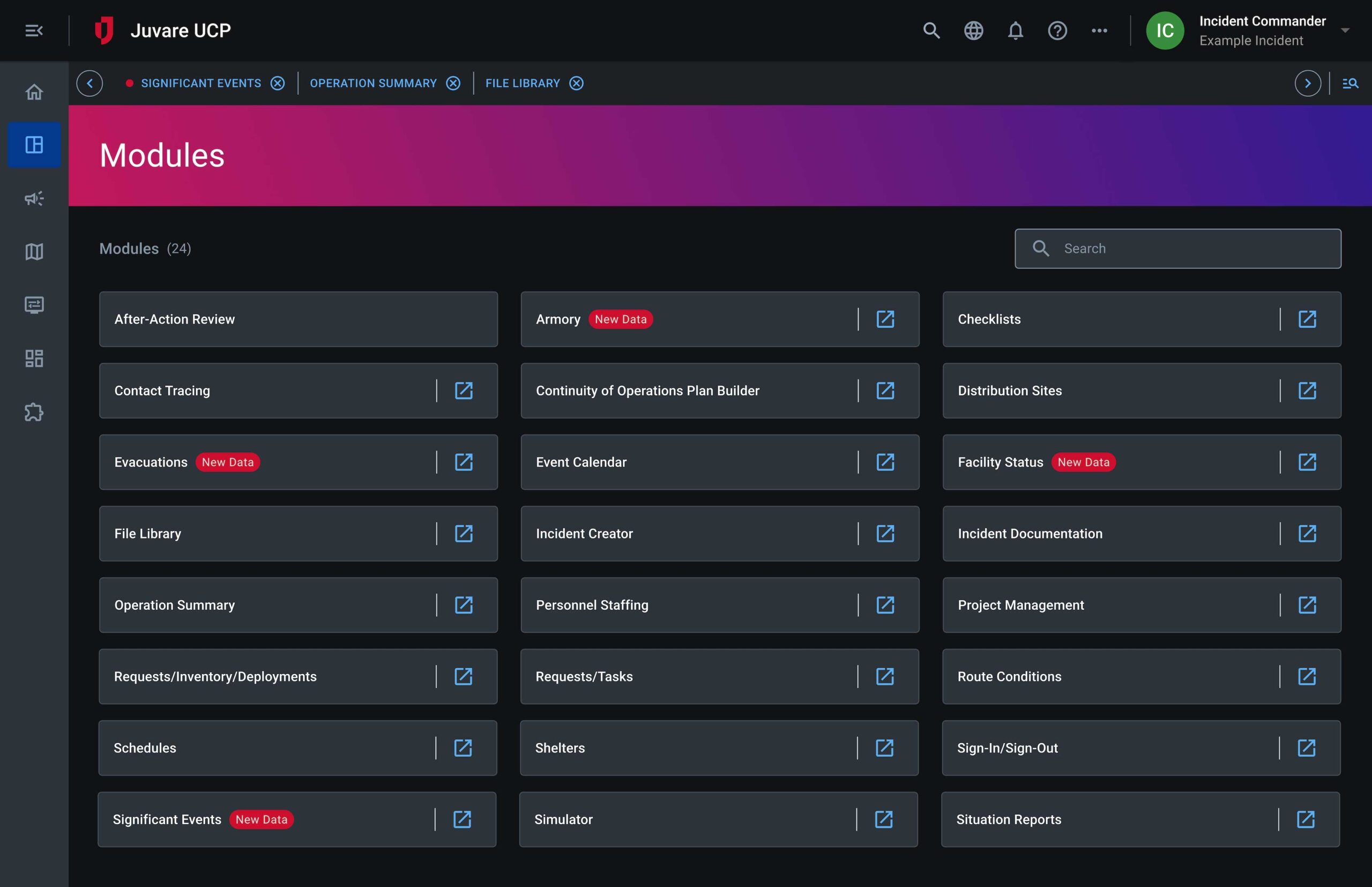Image resolution: width=1372 pixels, height=887 pixels.
Task: Pop out the Personnel Staffing module
Action: pos(885,605)
